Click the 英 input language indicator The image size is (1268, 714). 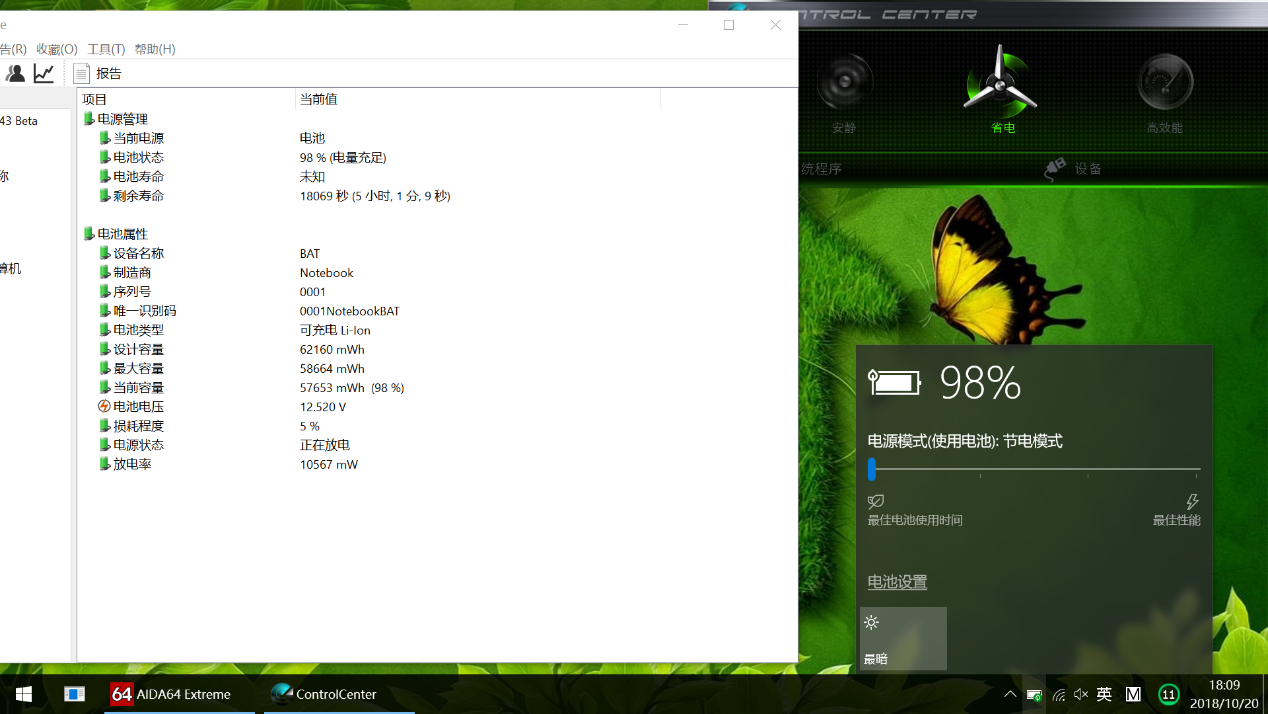pos(1104,694)
